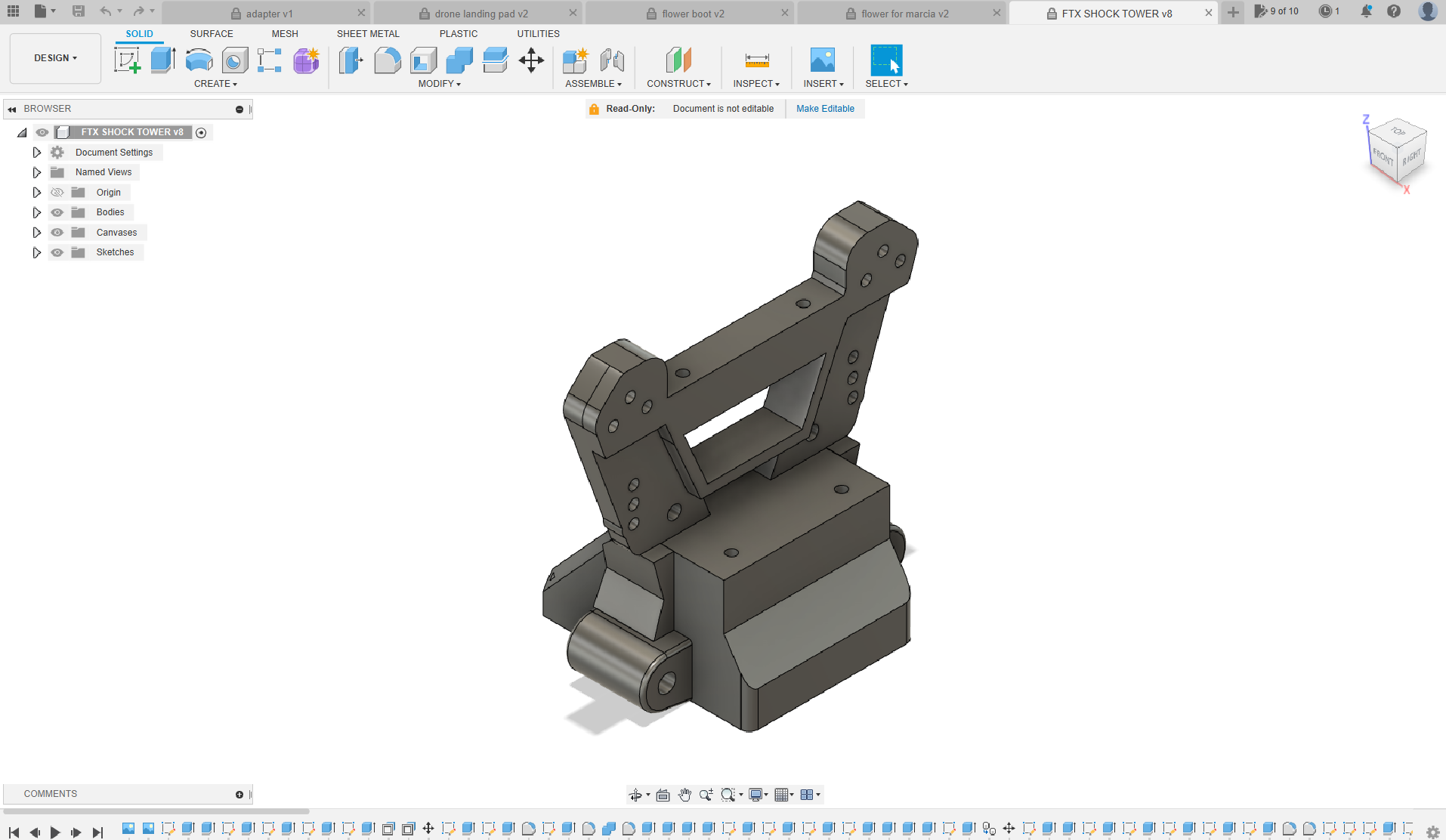This screenshot has width=1446, height=840.
Task: Open the MODIFY dropdown menu
Action: (440, 84)
